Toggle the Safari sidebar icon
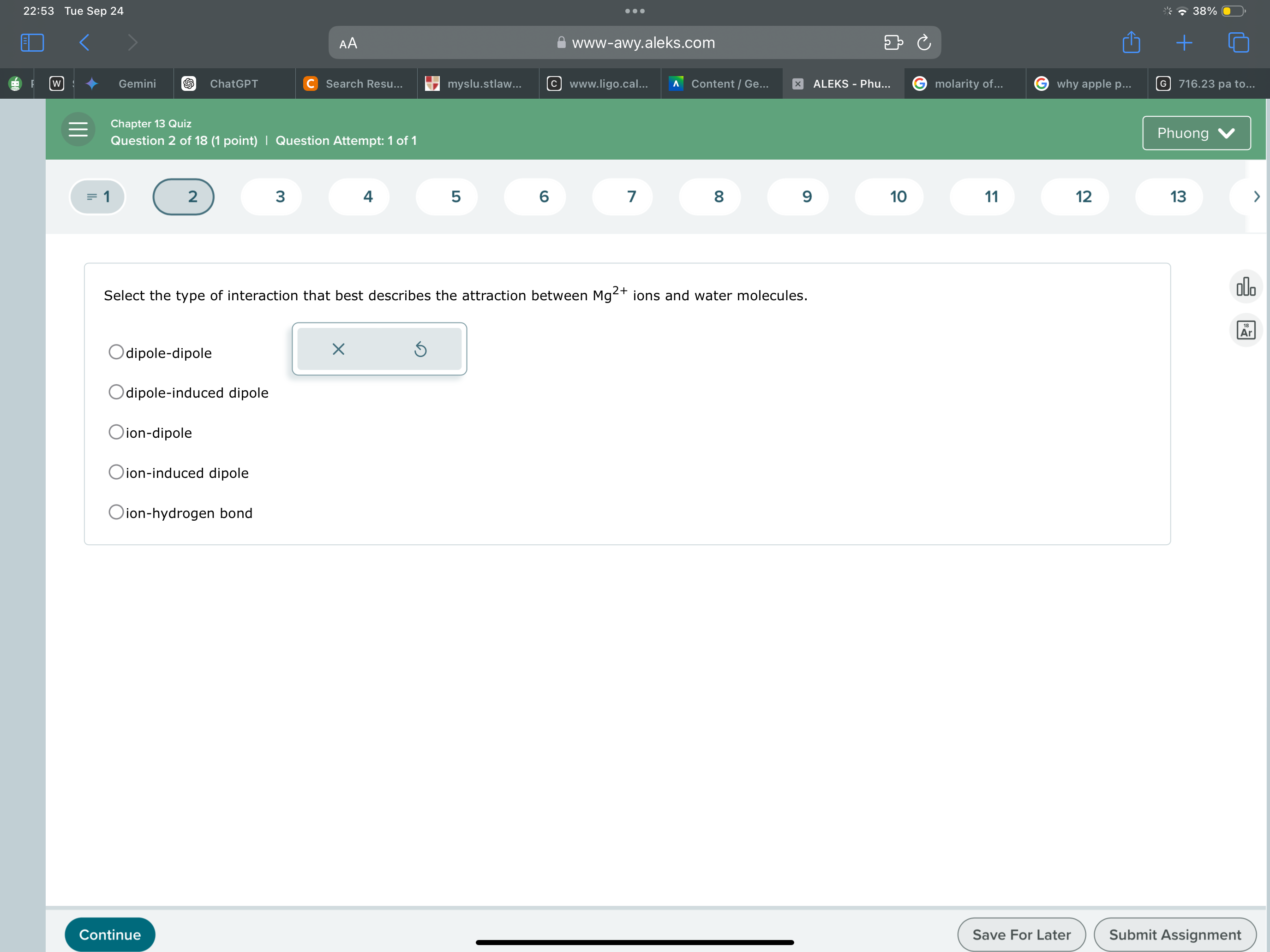The height and width of the screenshot is (952, 1270). 32,42
